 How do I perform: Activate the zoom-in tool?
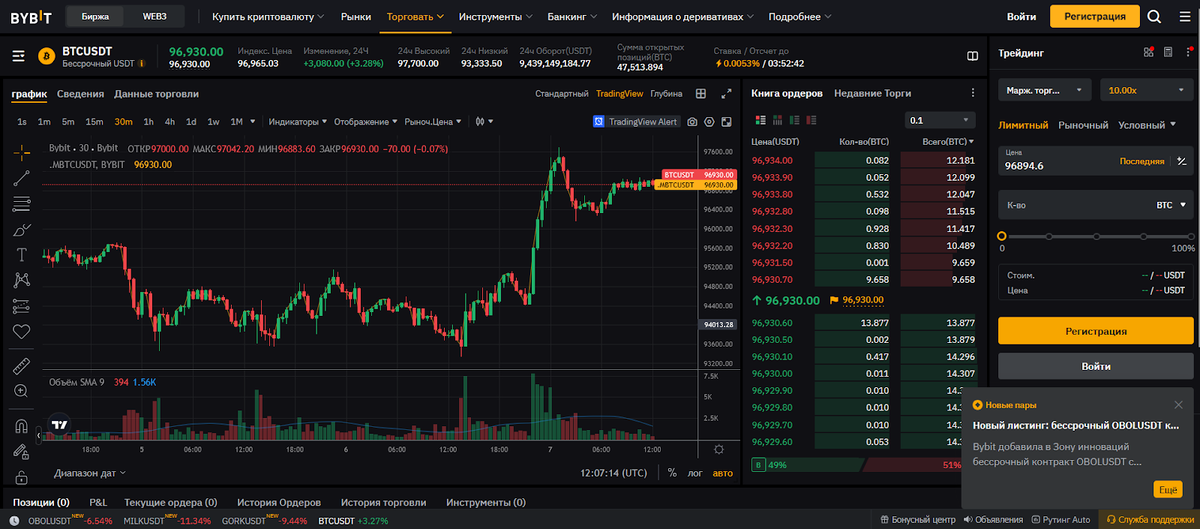(22, 390)
